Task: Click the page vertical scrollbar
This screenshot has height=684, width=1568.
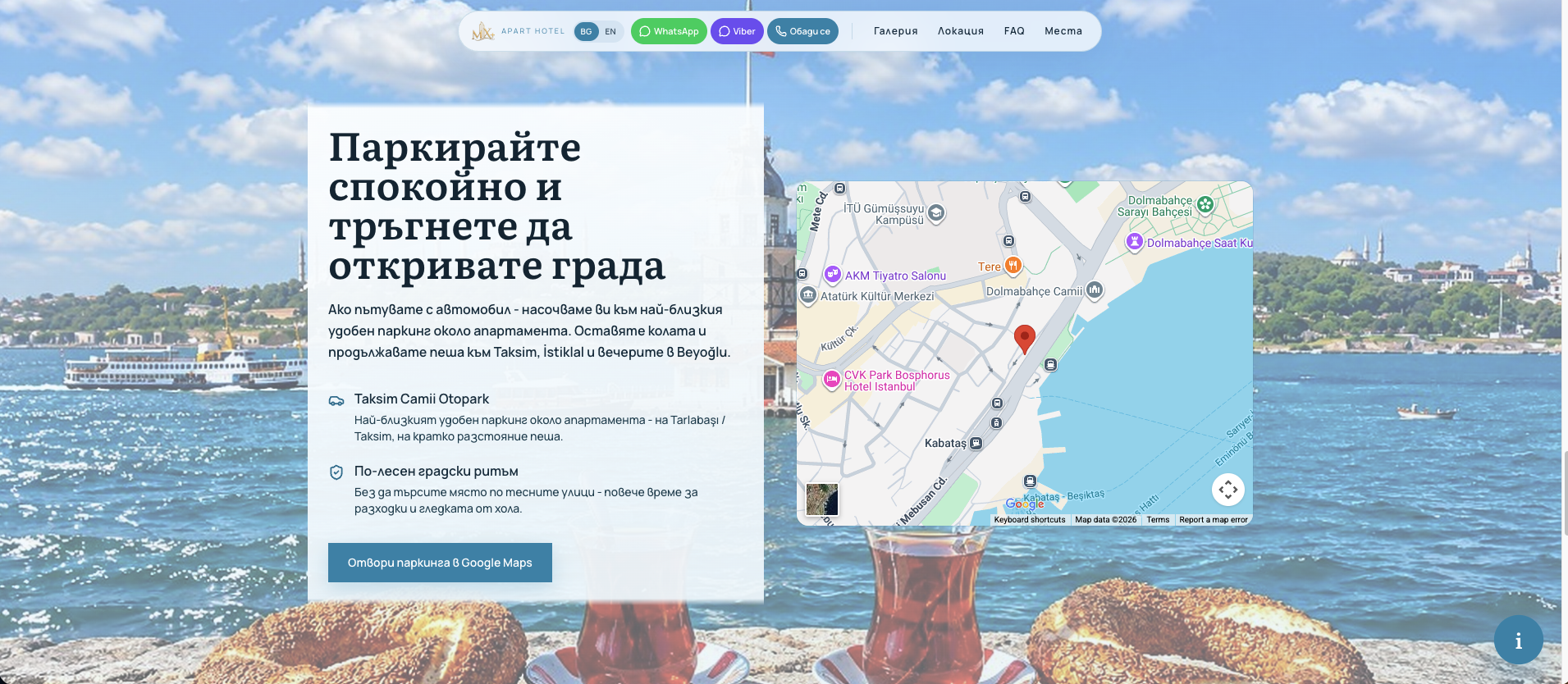Action: [x=1565, y=492]
